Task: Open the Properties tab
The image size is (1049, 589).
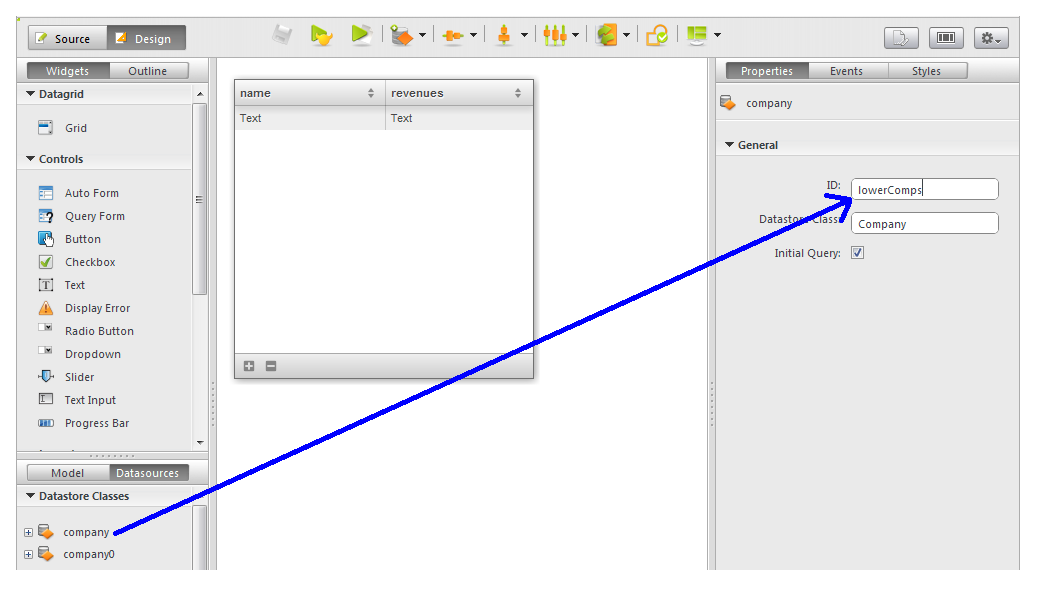Action: [x=767, y=71]
